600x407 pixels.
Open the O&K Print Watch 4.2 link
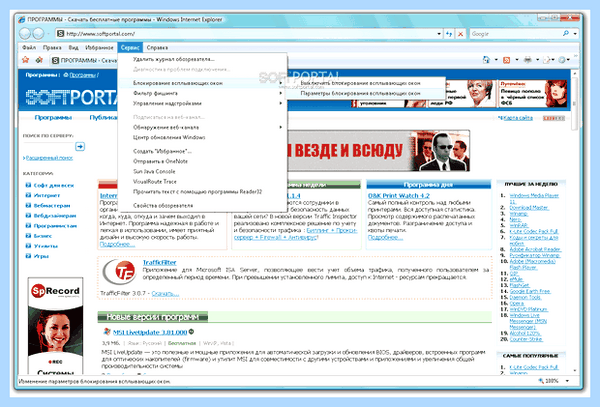click(399, 195)
